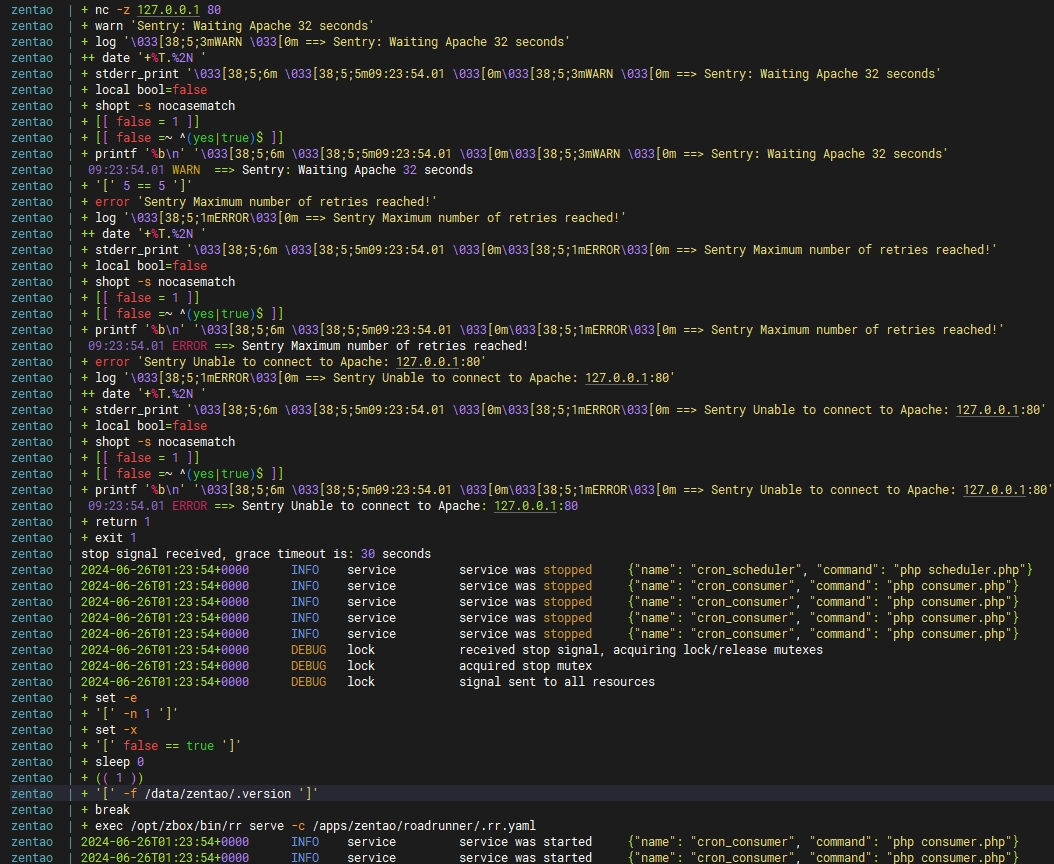Click the line "+ '[' false == true ']'"
Viewport: 1054px width, 864px height.
click(161, 746)
